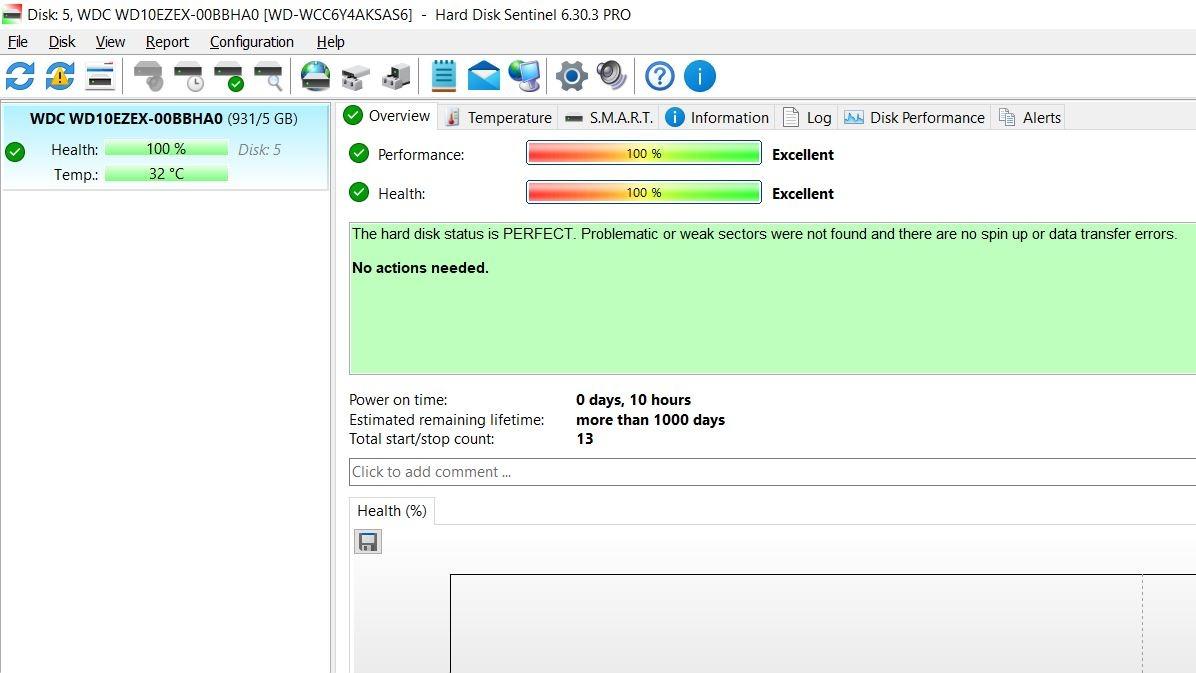Click the blue refresh arrows icon

20,76
